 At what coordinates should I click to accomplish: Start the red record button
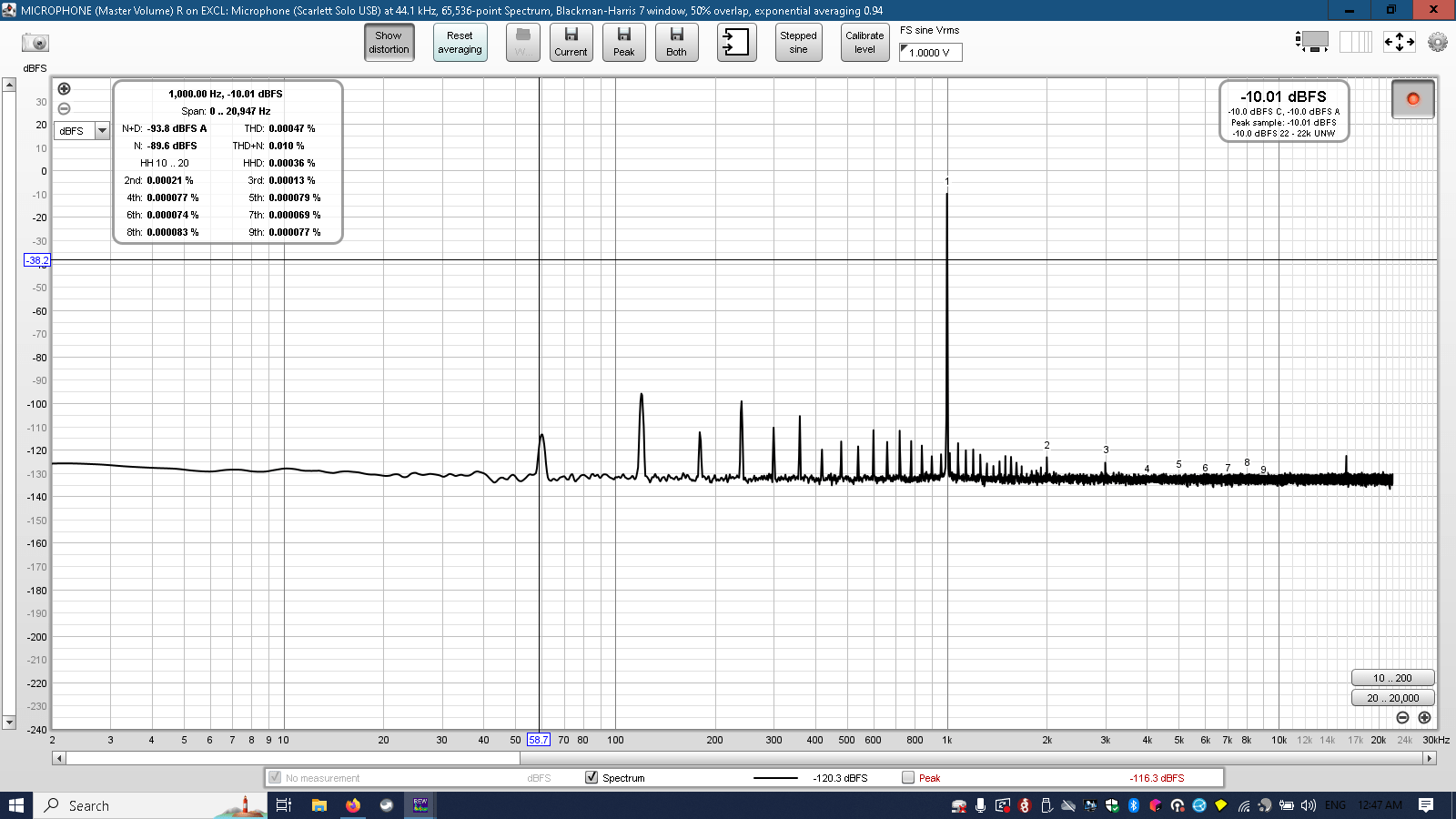(1413, 99)
